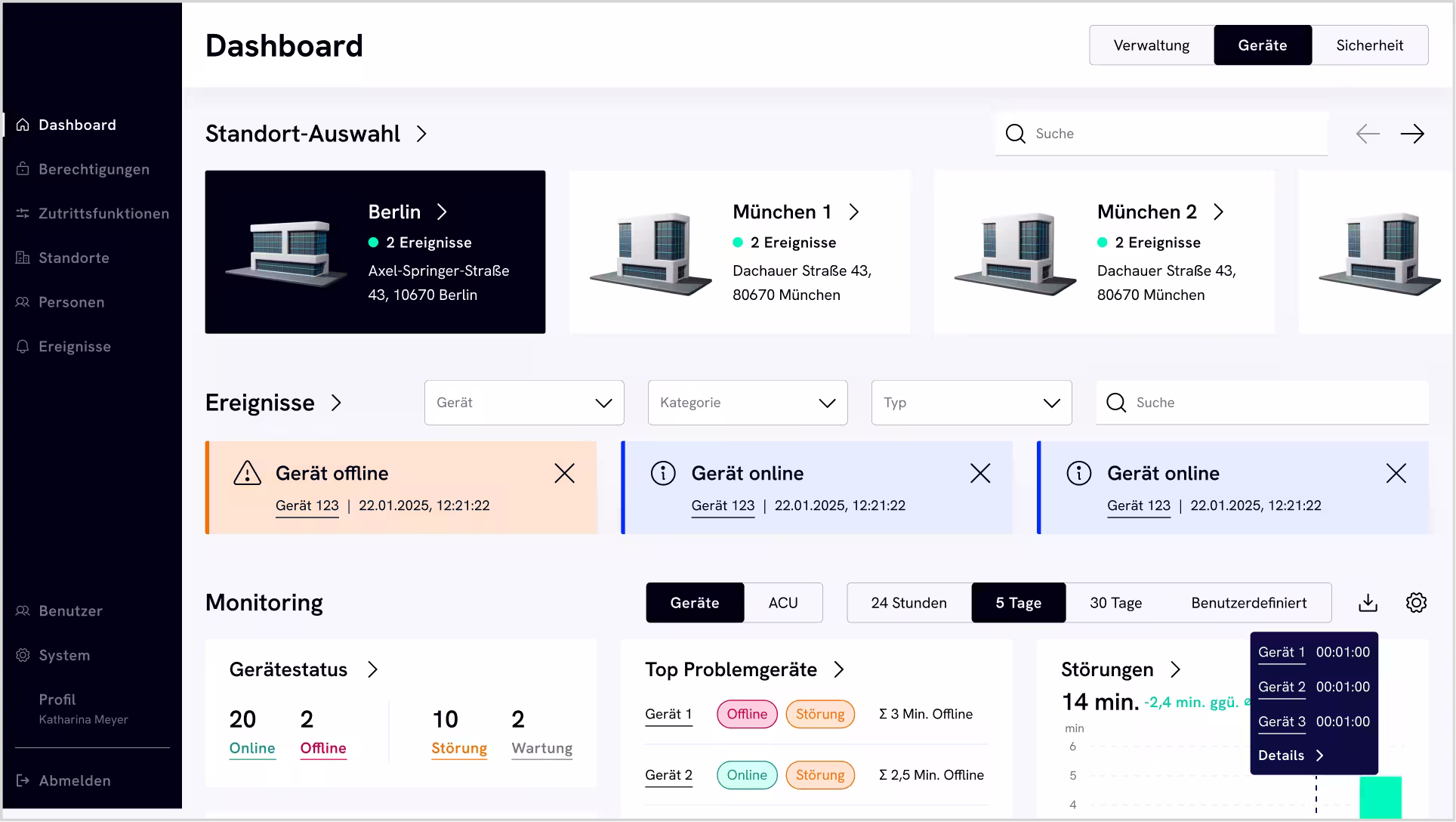Screen dimensions: 1456x822
Task: Open Berlin location chevron
Action: 443,212
